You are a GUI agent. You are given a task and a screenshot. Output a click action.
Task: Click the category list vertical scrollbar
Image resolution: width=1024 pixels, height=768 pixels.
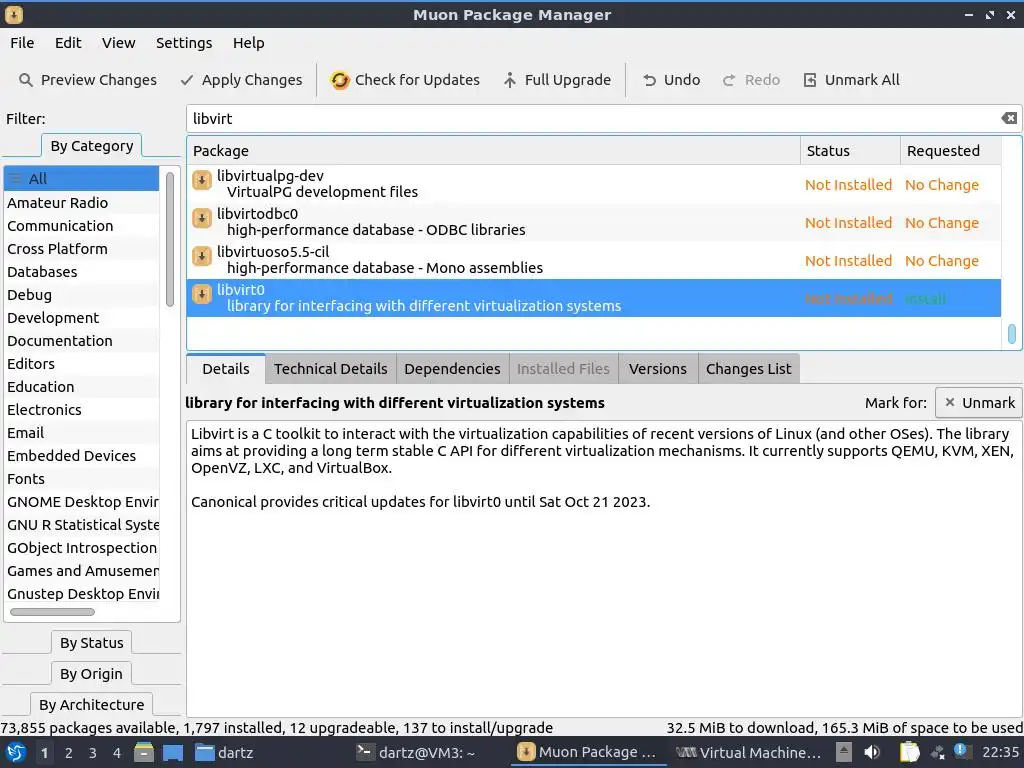[x=170, y=239]
